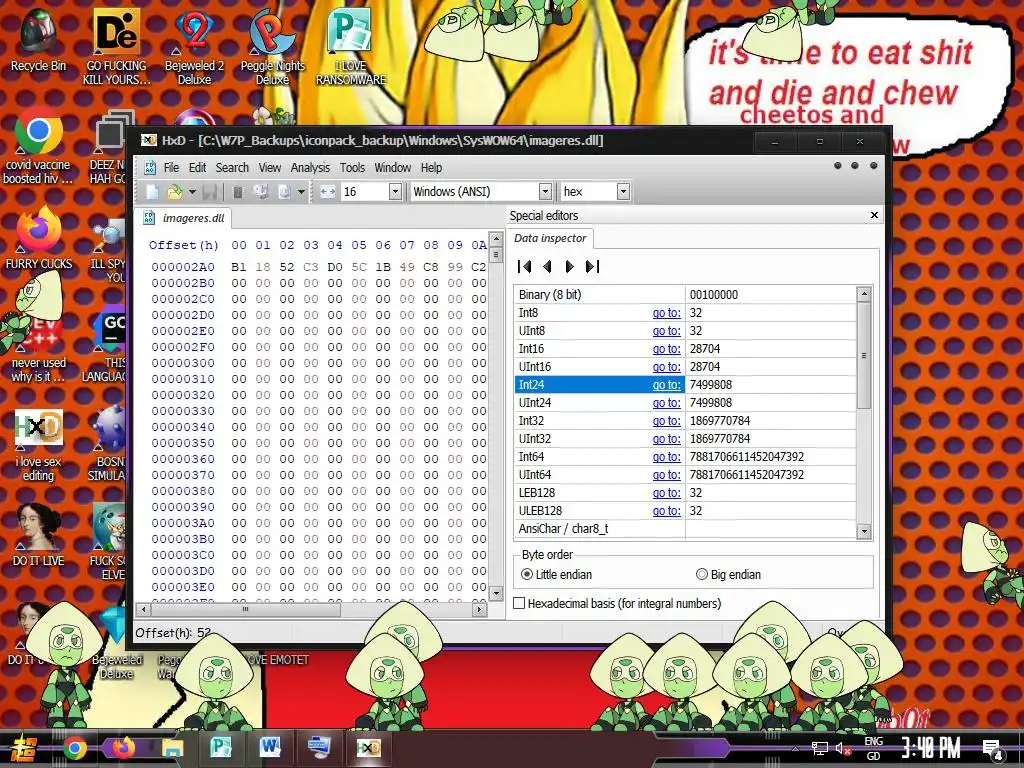Click the HxD document icon beside File menu
Viewport: 1024px width, 768px height.
point(150,168)
